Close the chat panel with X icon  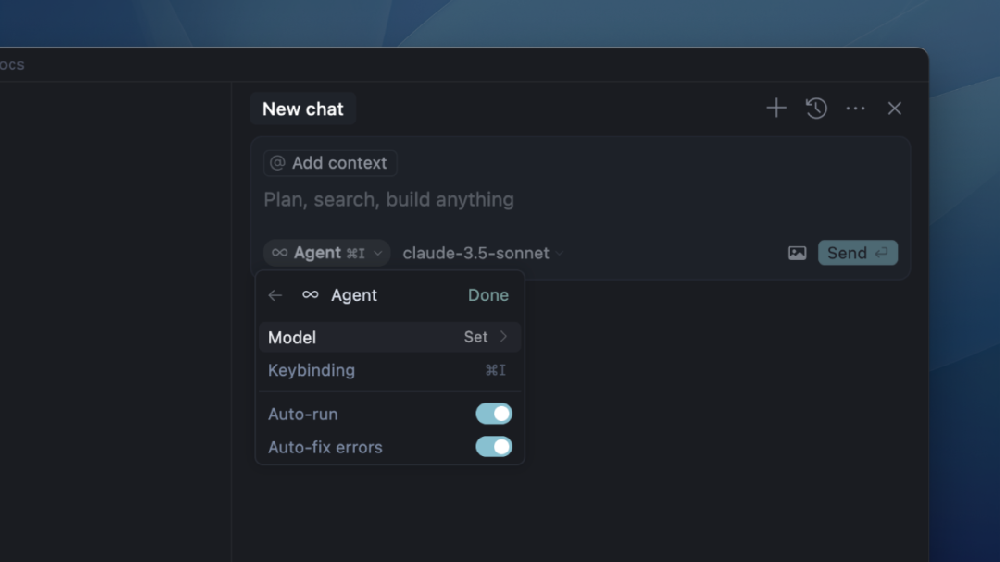[894, 108]
